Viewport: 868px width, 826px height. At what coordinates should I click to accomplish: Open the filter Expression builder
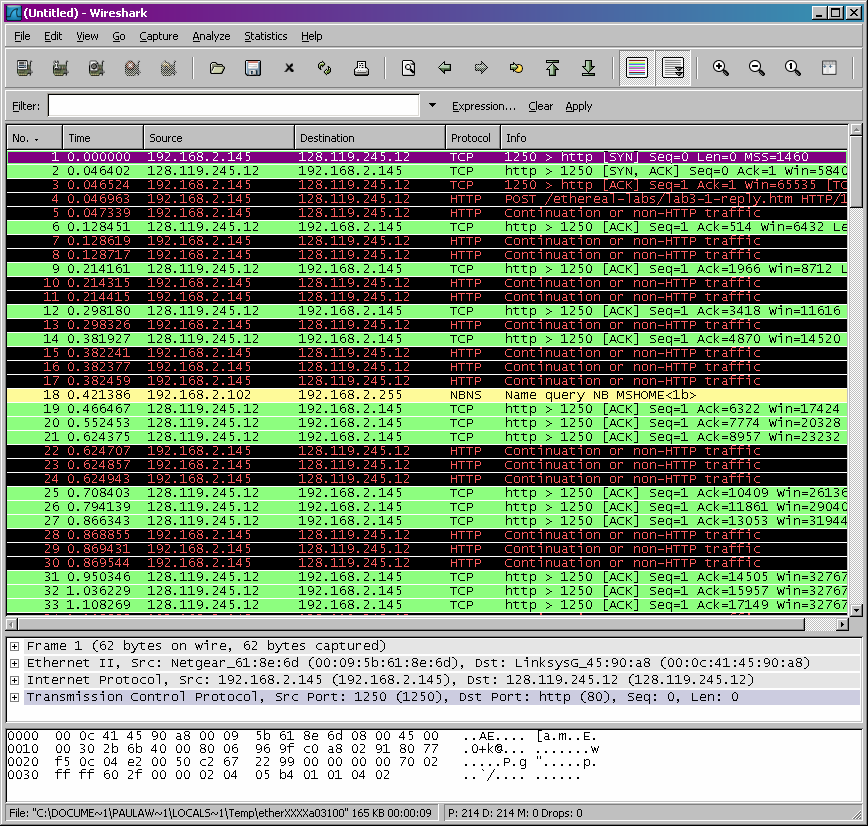point(484,105)
